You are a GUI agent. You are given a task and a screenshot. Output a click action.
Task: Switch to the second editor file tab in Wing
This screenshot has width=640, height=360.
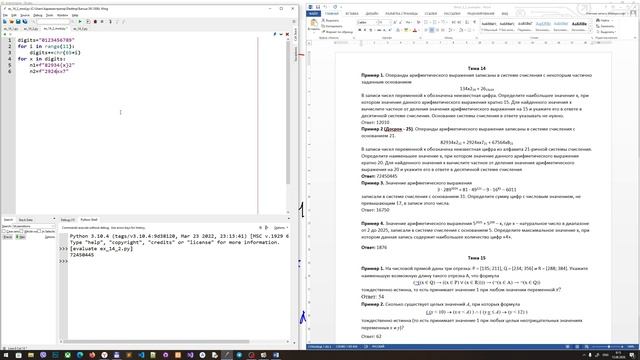[31, 29]
